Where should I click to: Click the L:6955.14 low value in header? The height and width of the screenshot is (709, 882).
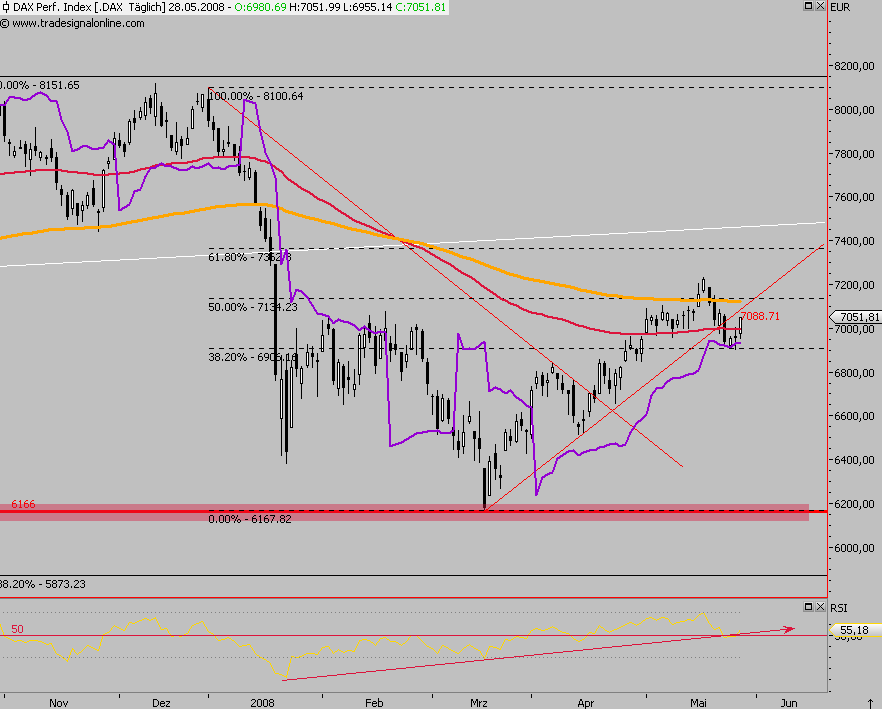tap(367, 7)
